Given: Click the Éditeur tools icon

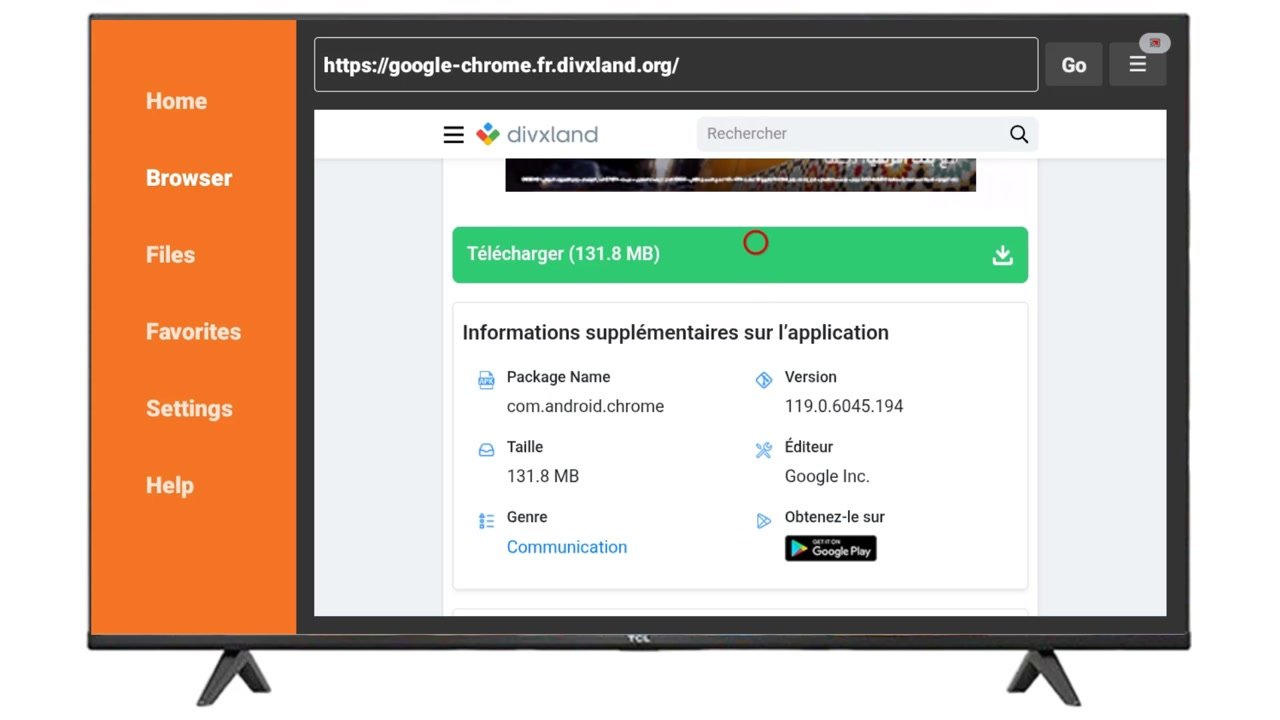Looking at the screenshot, I should click(x=764, y=450).
